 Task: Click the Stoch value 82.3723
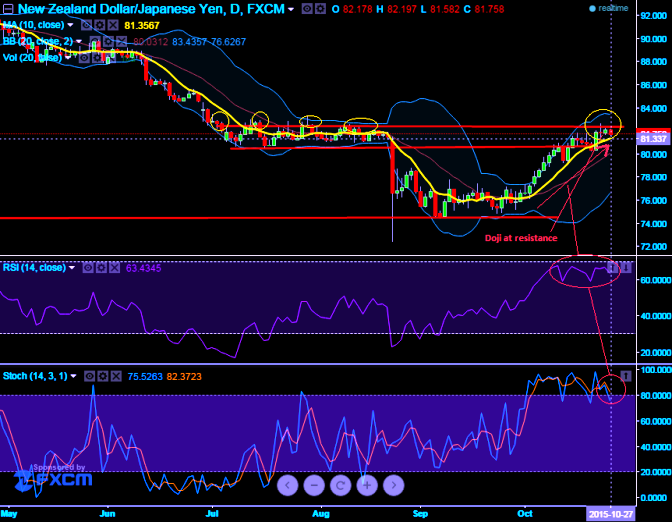(x=184, y=377)
